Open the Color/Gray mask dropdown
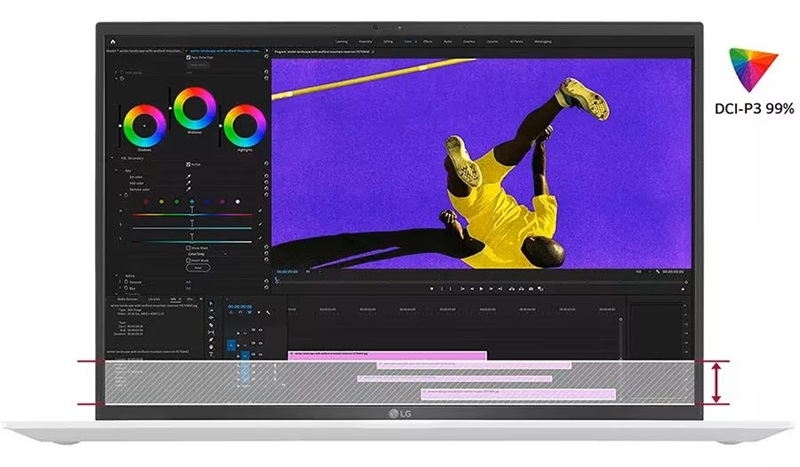This screenshot has width=800, height=467. coord(207,254)
